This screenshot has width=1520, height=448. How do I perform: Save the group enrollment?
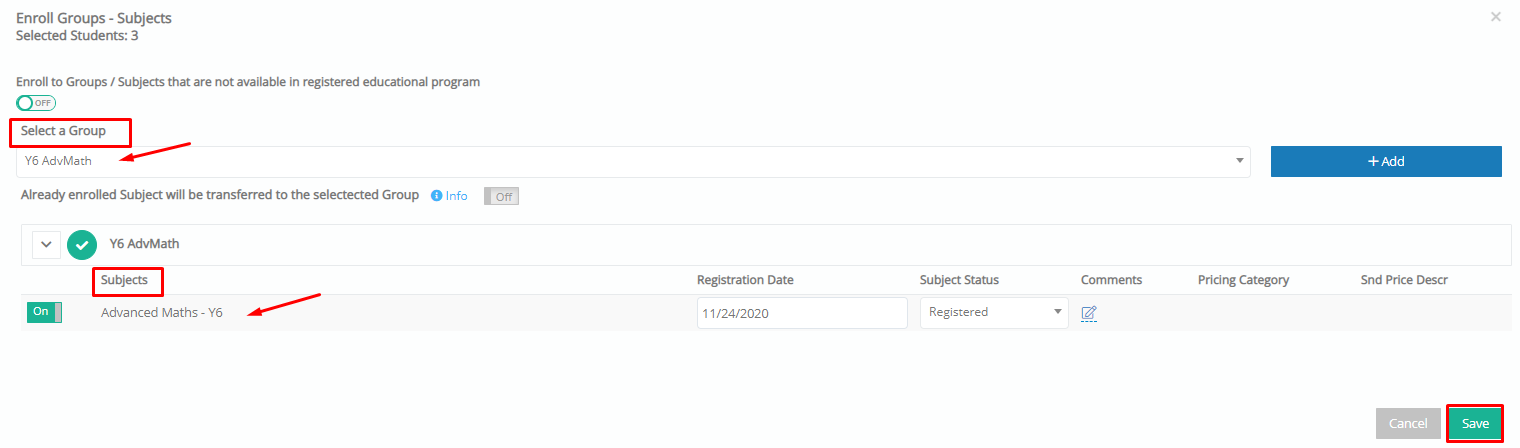1475,424
